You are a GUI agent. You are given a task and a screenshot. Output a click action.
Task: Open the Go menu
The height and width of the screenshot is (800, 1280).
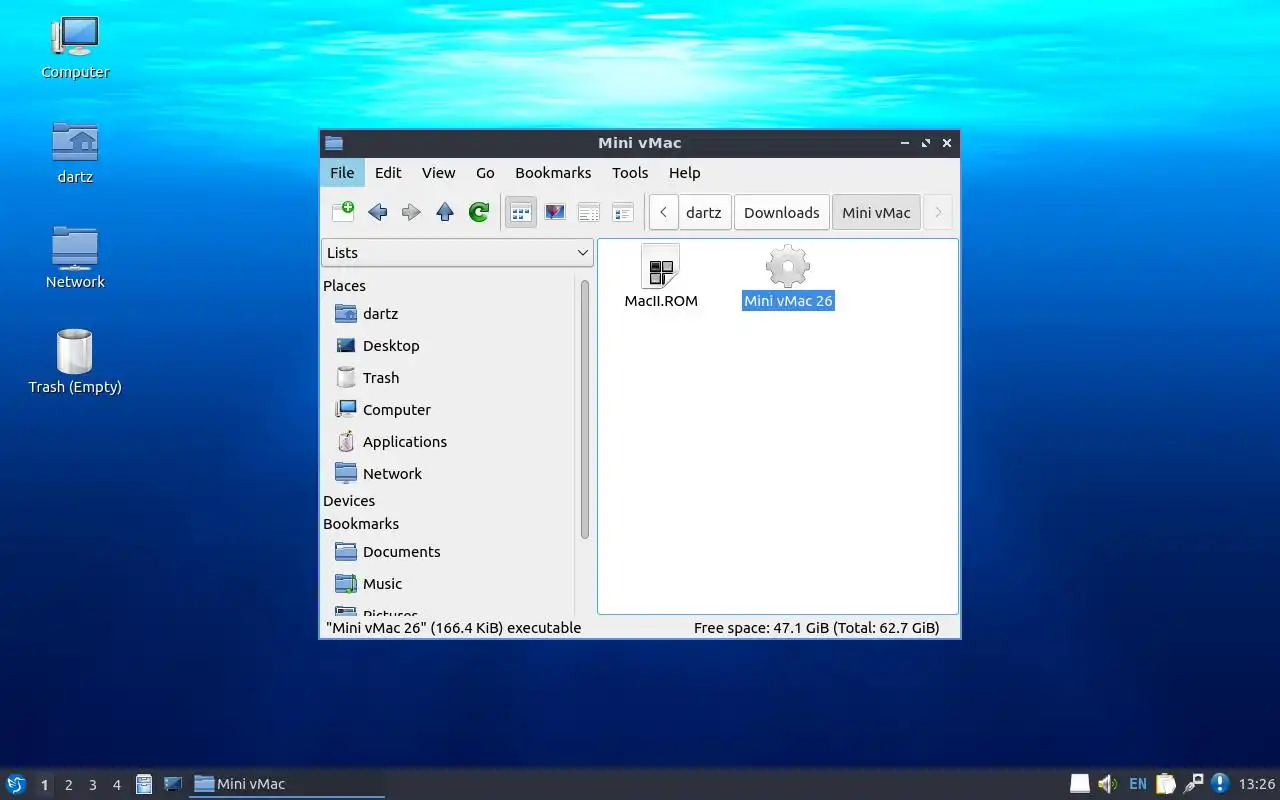[x=485, y=172]
